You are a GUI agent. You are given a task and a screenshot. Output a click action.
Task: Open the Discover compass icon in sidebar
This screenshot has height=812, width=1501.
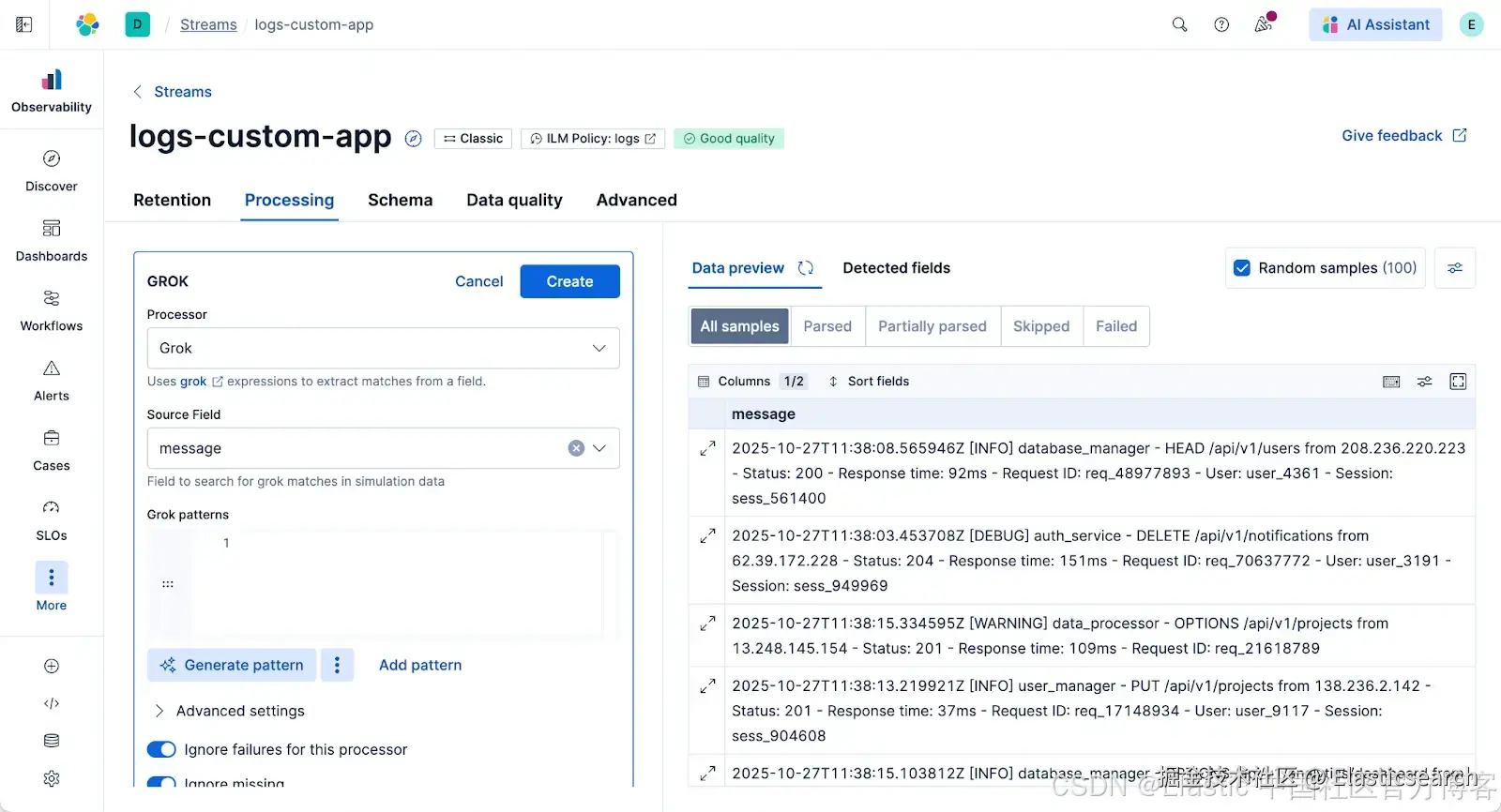(x=52, y=158)
